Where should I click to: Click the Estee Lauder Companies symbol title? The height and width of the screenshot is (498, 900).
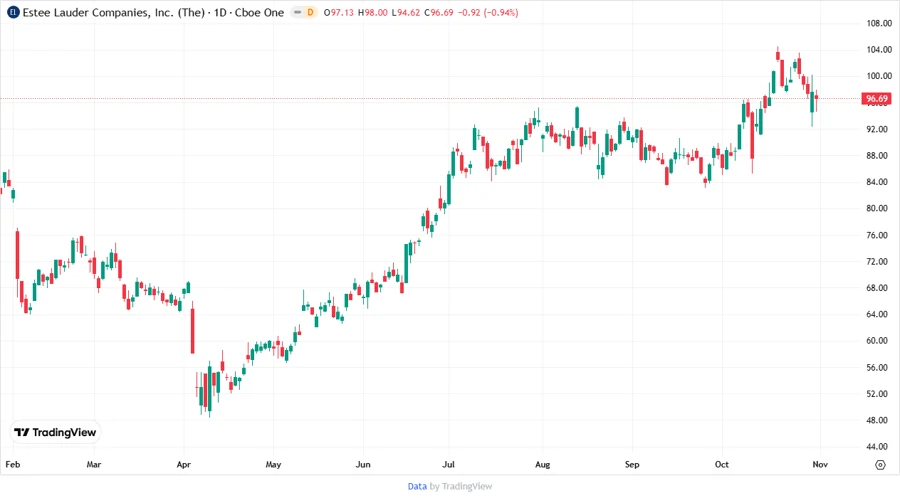point(114,12)
